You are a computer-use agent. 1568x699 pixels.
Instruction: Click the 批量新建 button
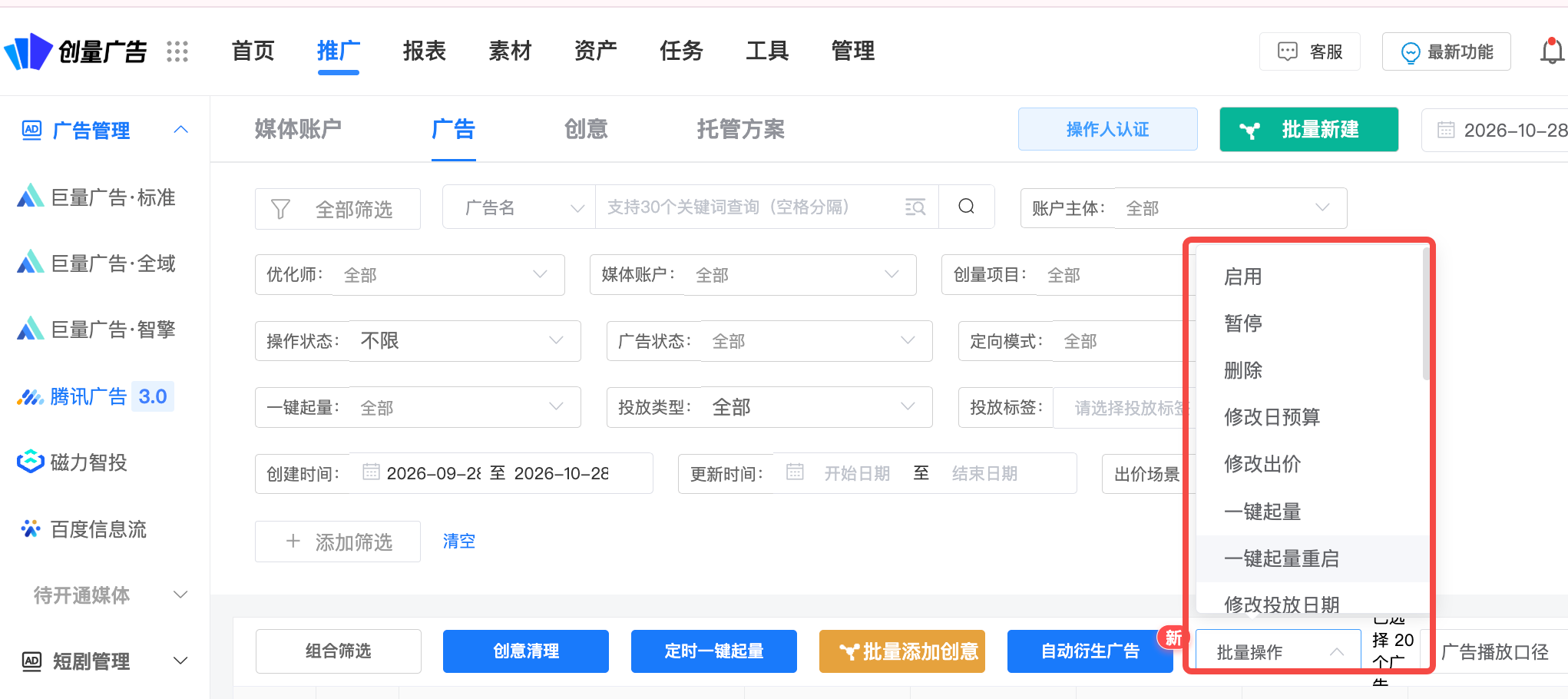pos(1309,130)
